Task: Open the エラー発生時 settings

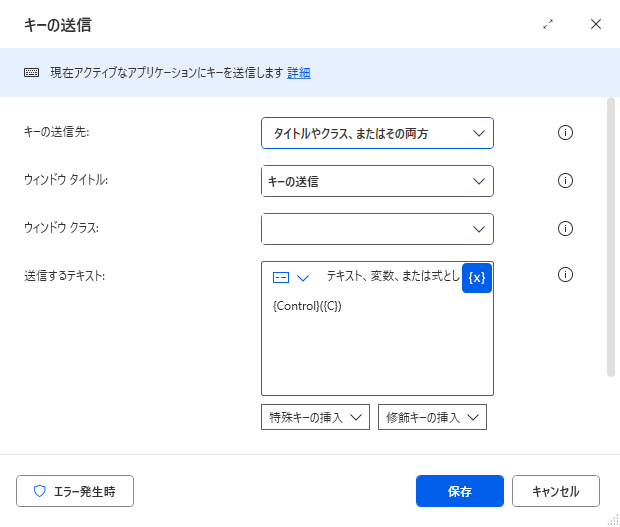Action: coord(75,491)
